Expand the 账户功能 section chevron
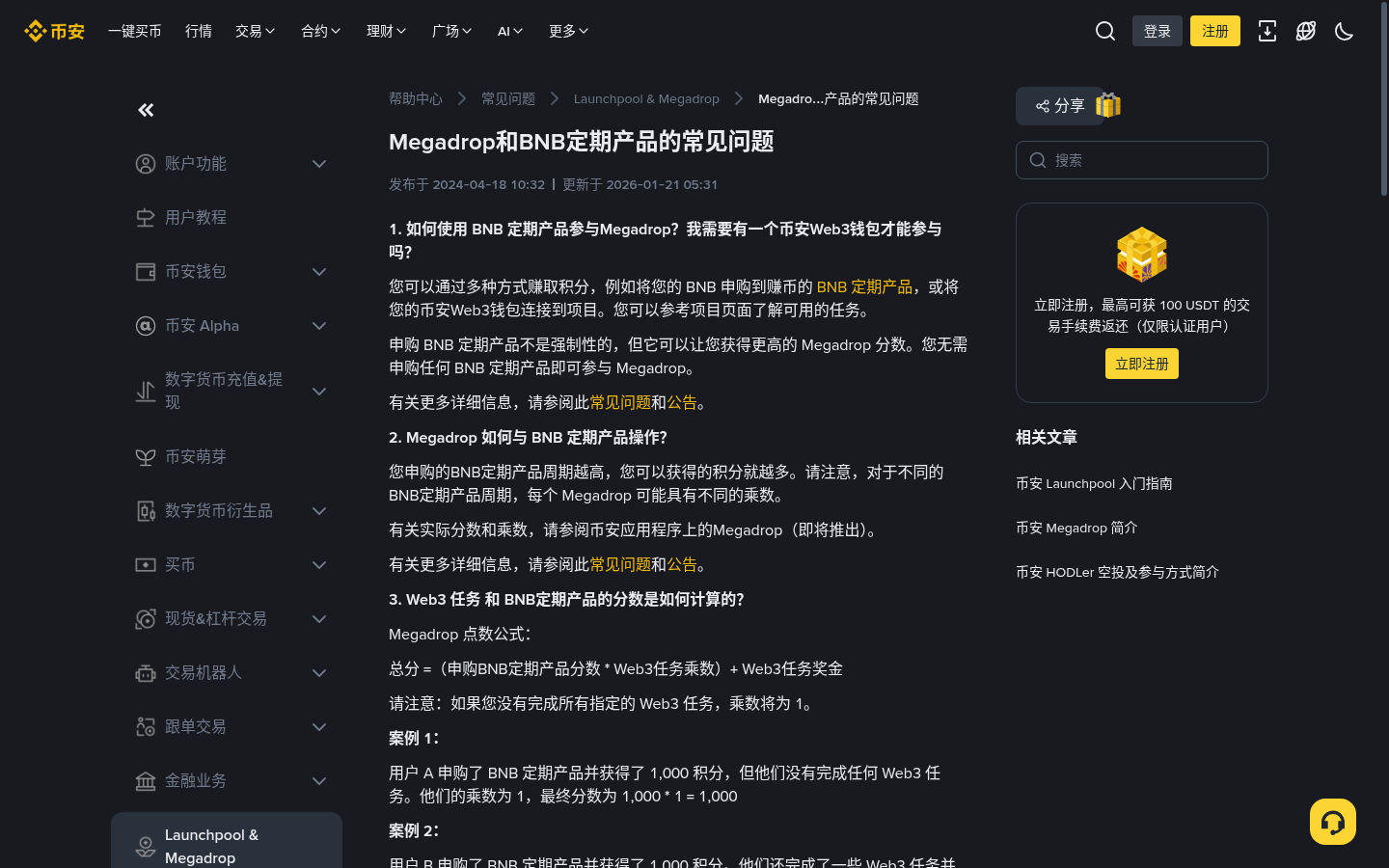This screenshot has height=868, width=1389. coord(319,164)
